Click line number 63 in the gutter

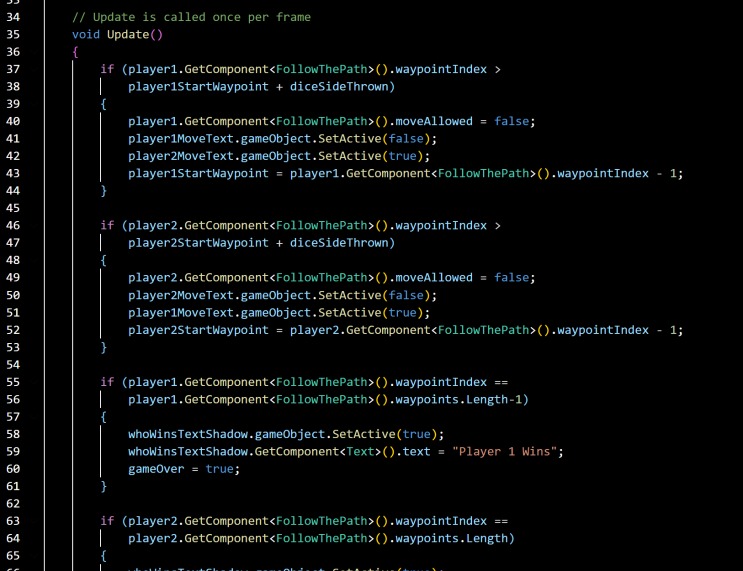click(13, 521)
